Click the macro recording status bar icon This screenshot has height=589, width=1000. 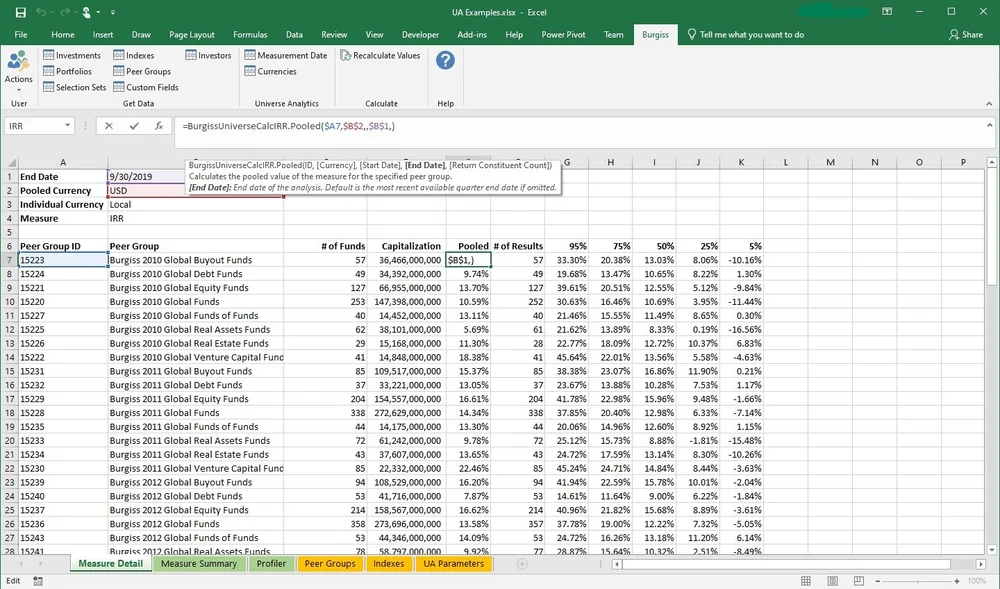coord(38,581)
